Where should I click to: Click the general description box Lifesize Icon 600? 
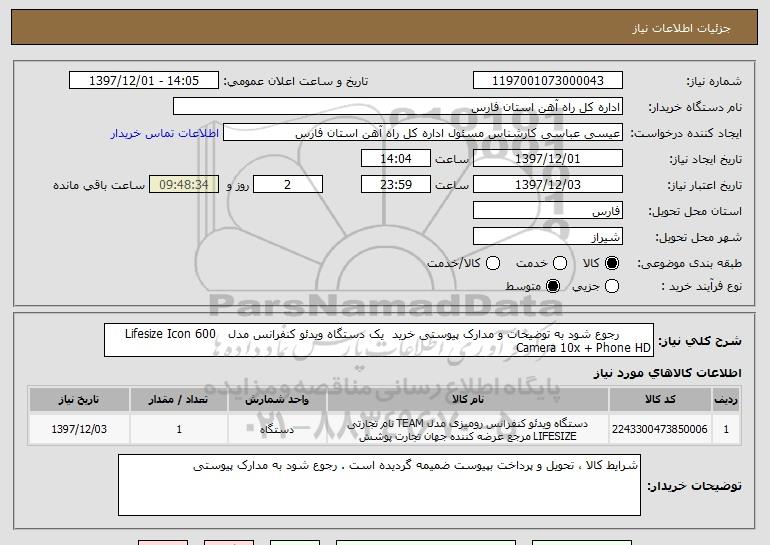(x=379, y=340)
